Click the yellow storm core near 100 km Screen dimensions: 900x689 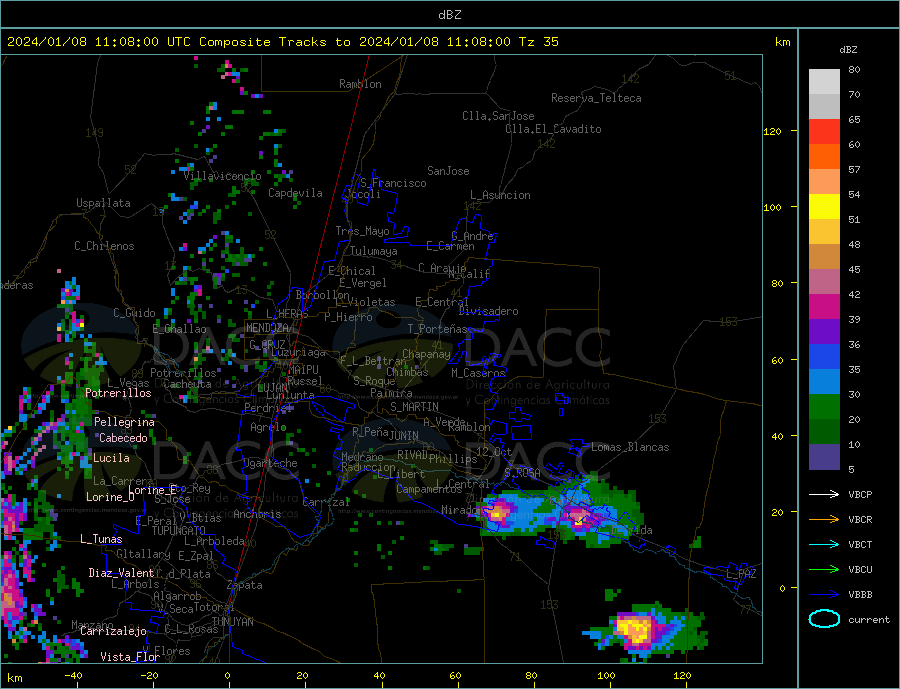634,629
